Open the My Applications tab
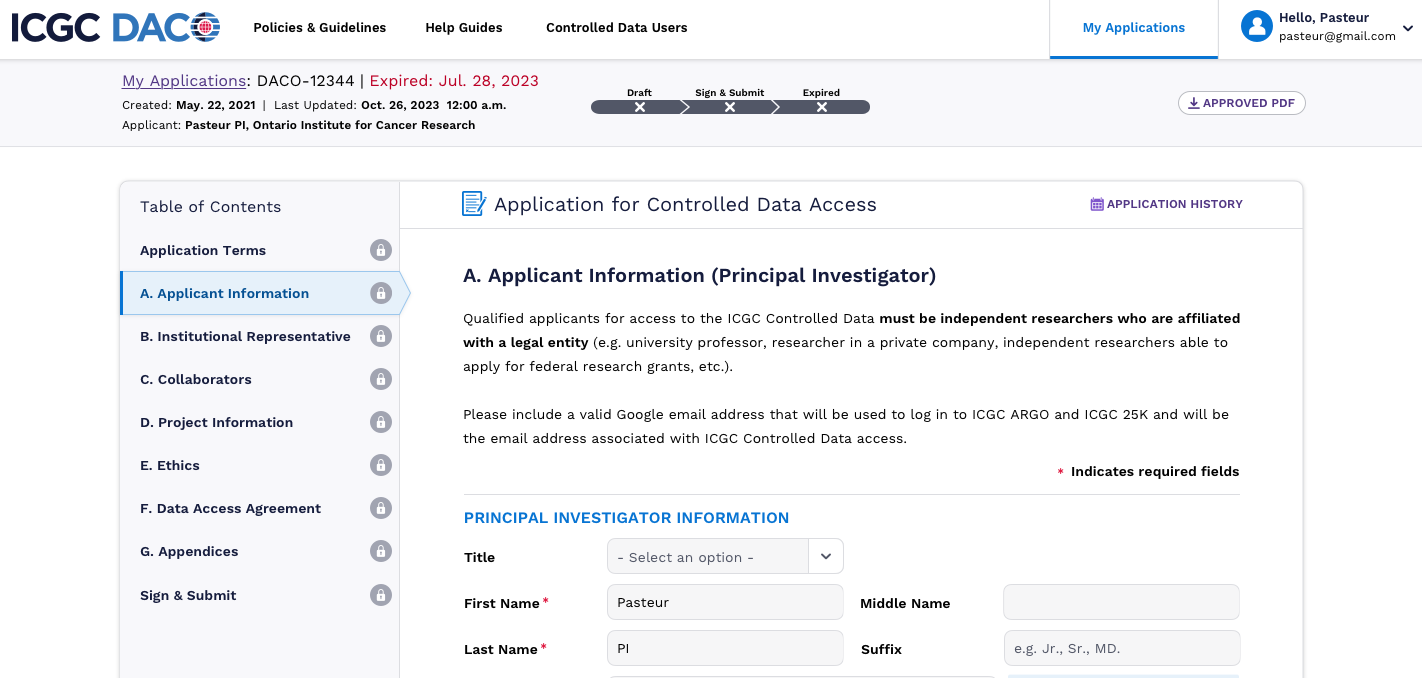This screenshot has width=1422, height=678. (1133, 28)
